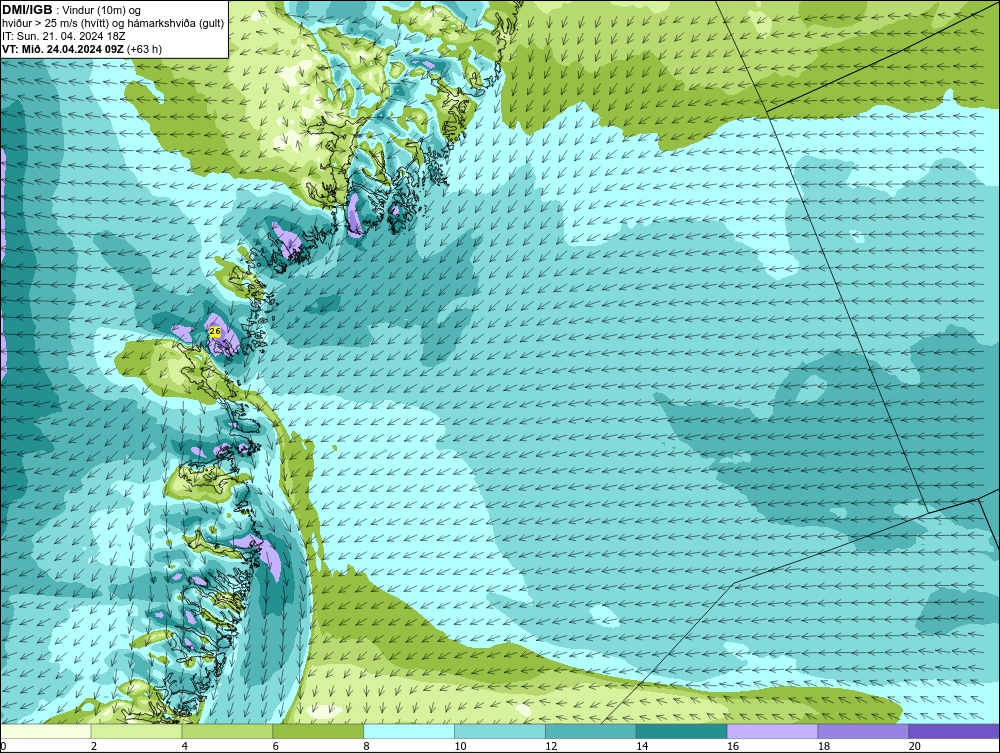Click the 2–4 m/s legend color swatch
The width and height of the screenshot is (1000, 753).
coord(136,731)
